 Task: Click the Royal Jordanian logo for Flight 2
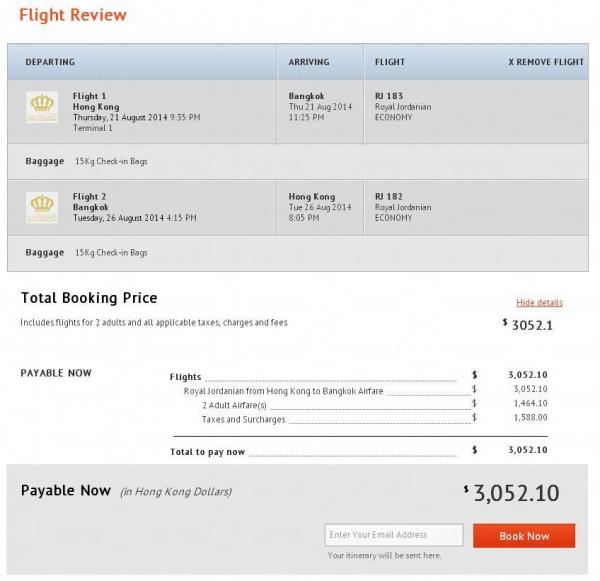coord(43,208)
